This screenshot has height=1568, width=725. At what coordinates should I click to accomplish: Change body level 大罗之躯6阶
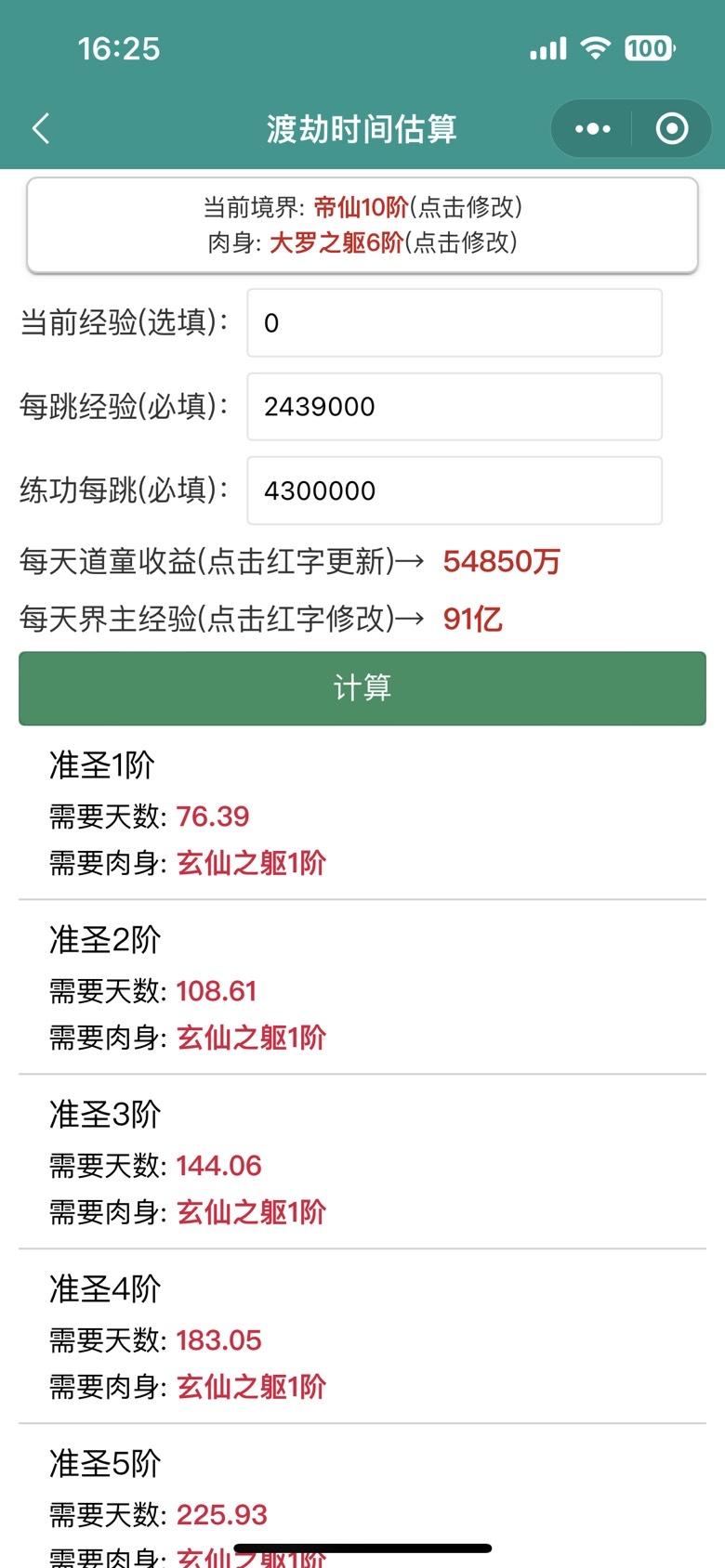click(x=336, y=242)
